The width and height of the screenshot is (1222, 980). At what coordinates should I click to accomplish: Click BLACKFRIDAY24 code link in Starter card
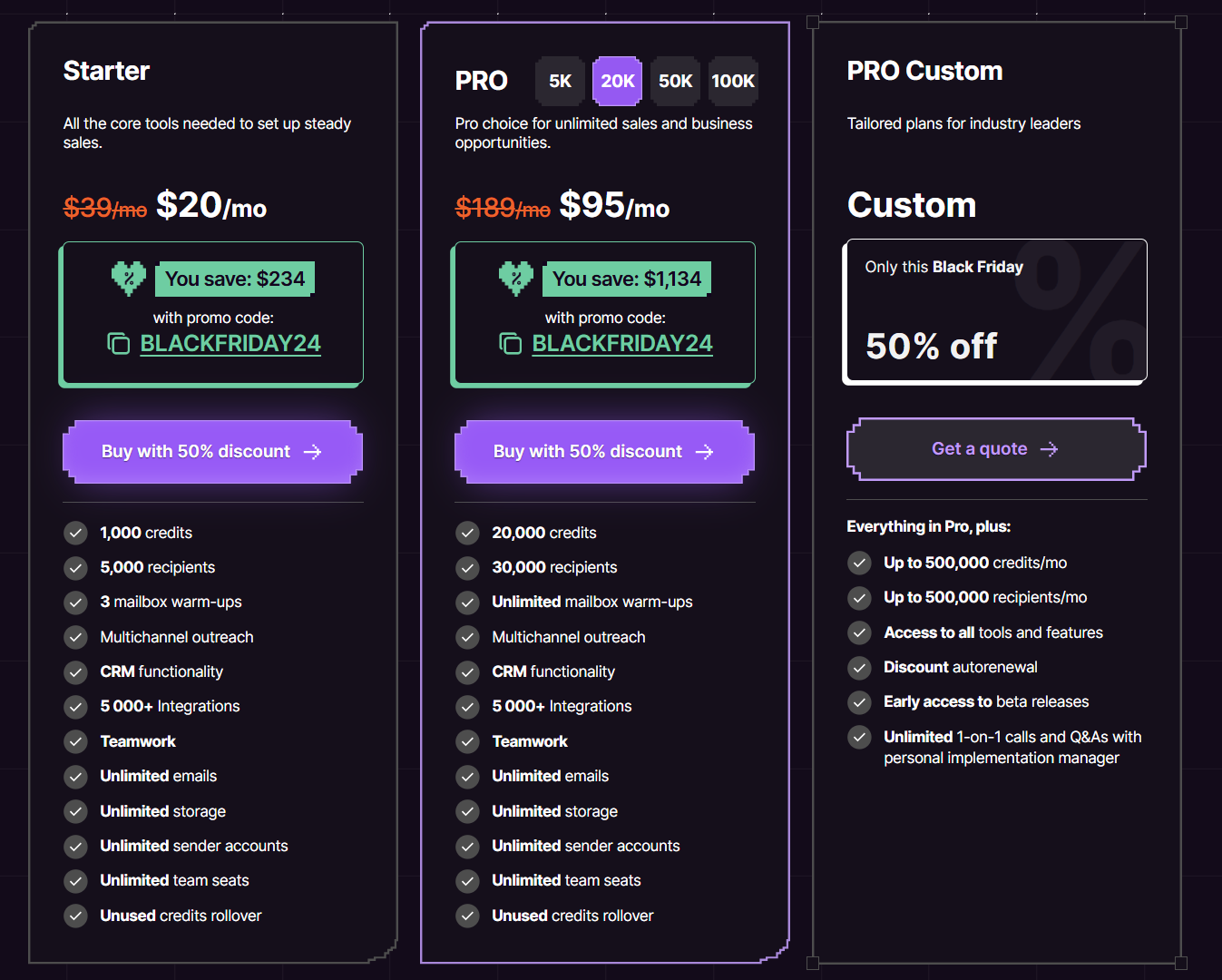click(x=230, y=344)
